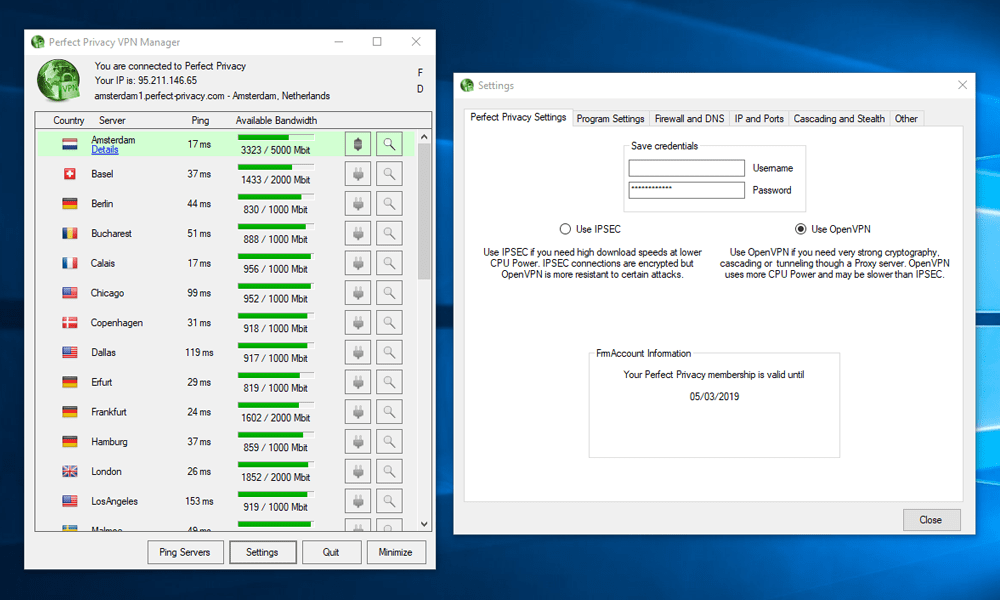
Task: Click the magnifier icon for Hamburg
Action: coord(389,442)
